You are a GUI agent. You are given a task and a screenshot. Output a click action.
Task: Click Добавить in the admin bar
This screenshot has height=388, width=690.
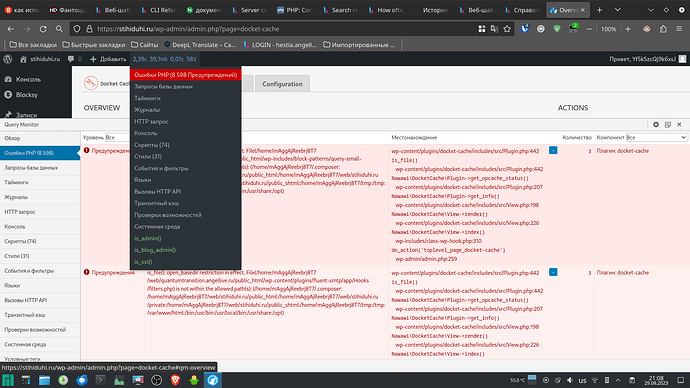point(108,59)
